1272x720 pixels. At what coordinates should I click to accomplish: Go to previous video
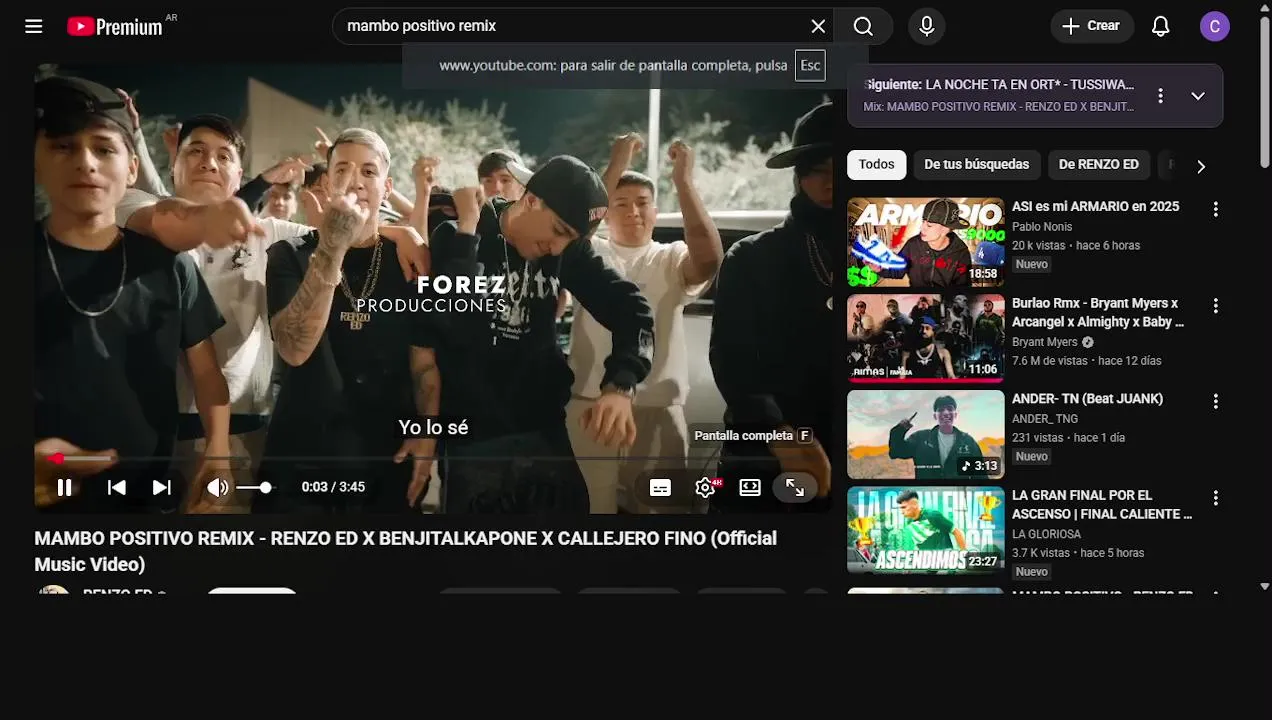point(117,487)
